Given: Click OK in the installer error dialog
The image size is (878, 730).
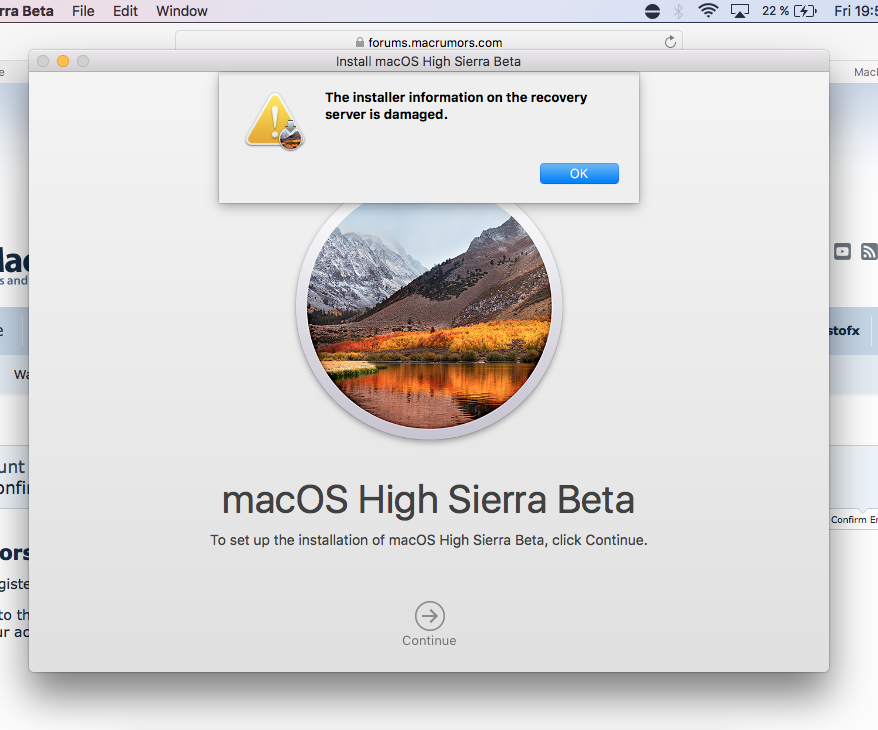Looking at the screenshot, I should [x=579, y=174].
